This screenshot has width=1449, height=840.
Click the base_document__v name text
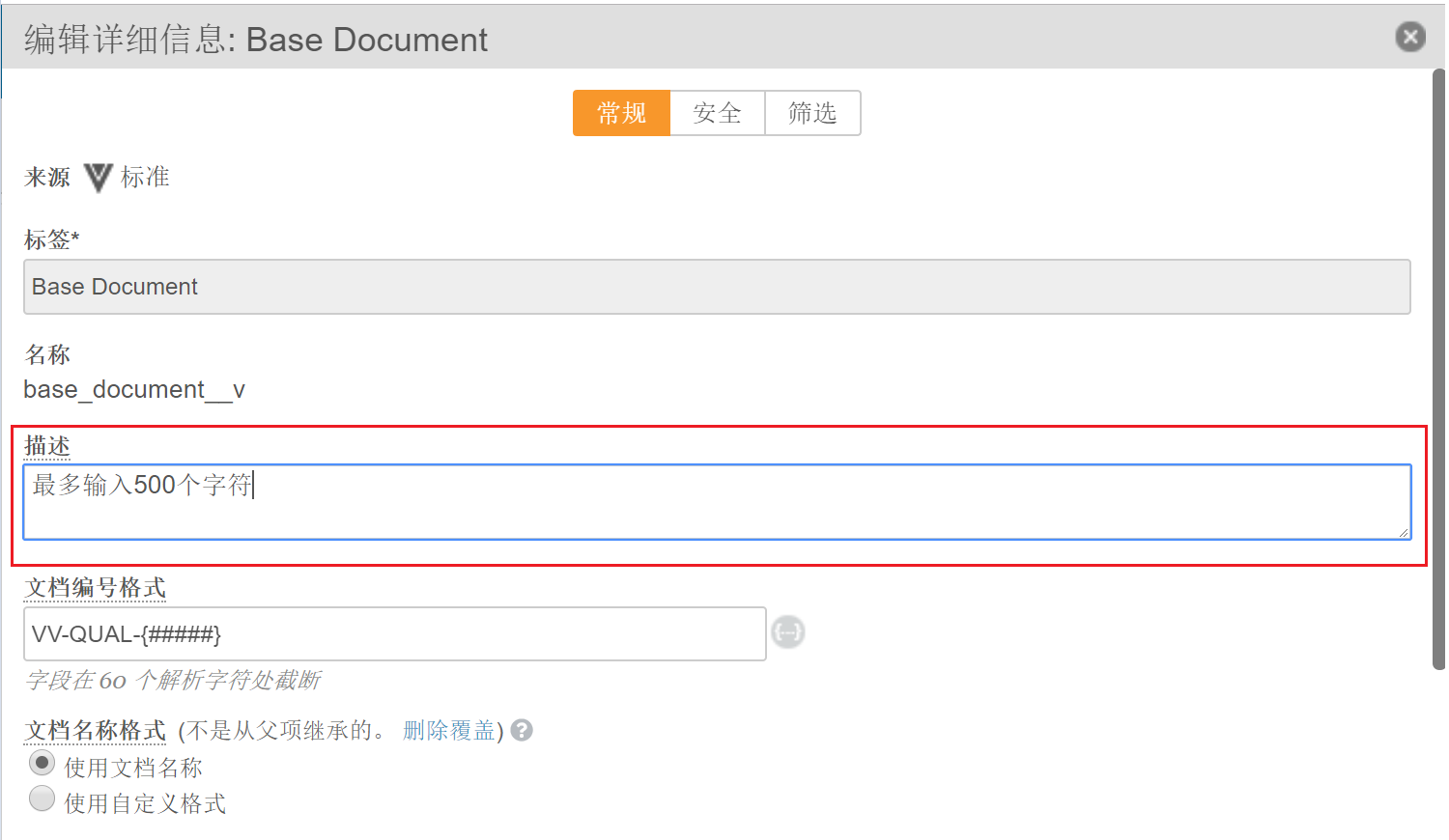click(134, 390)
